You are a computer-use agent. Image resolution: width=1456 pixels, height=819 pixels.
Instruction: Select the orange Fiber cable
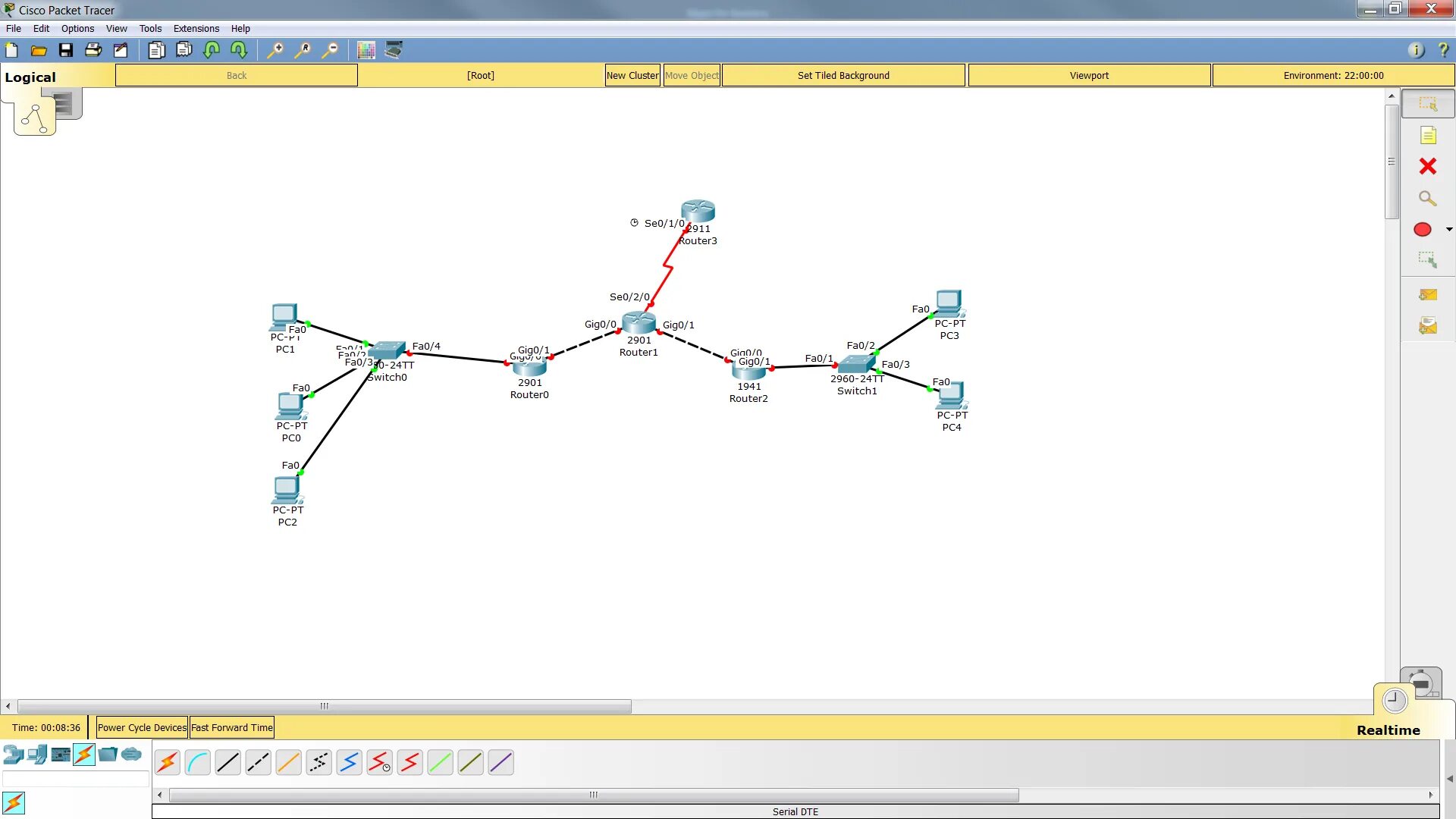click(288, 762)
